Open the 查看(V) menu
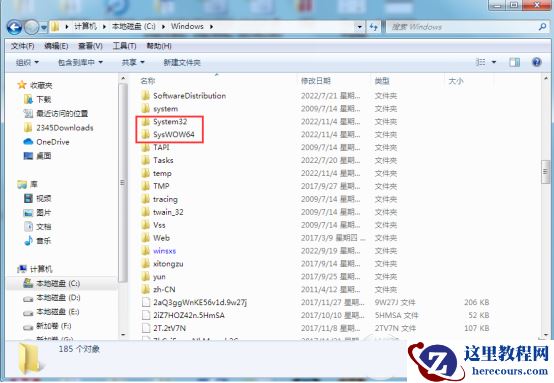 [90, 46]
